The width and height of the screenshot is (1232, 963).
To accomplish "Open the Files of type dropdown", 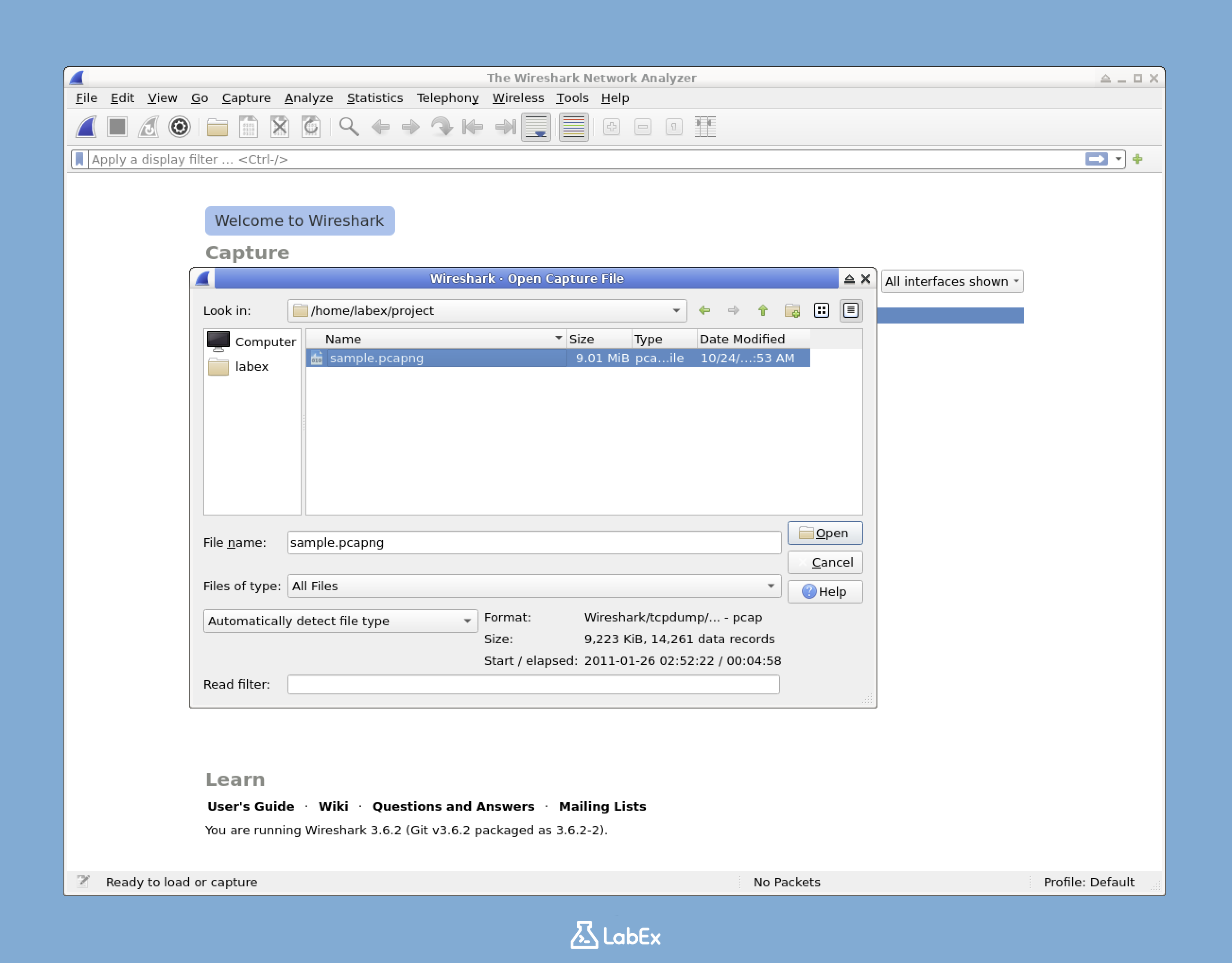I will point(772,586).
